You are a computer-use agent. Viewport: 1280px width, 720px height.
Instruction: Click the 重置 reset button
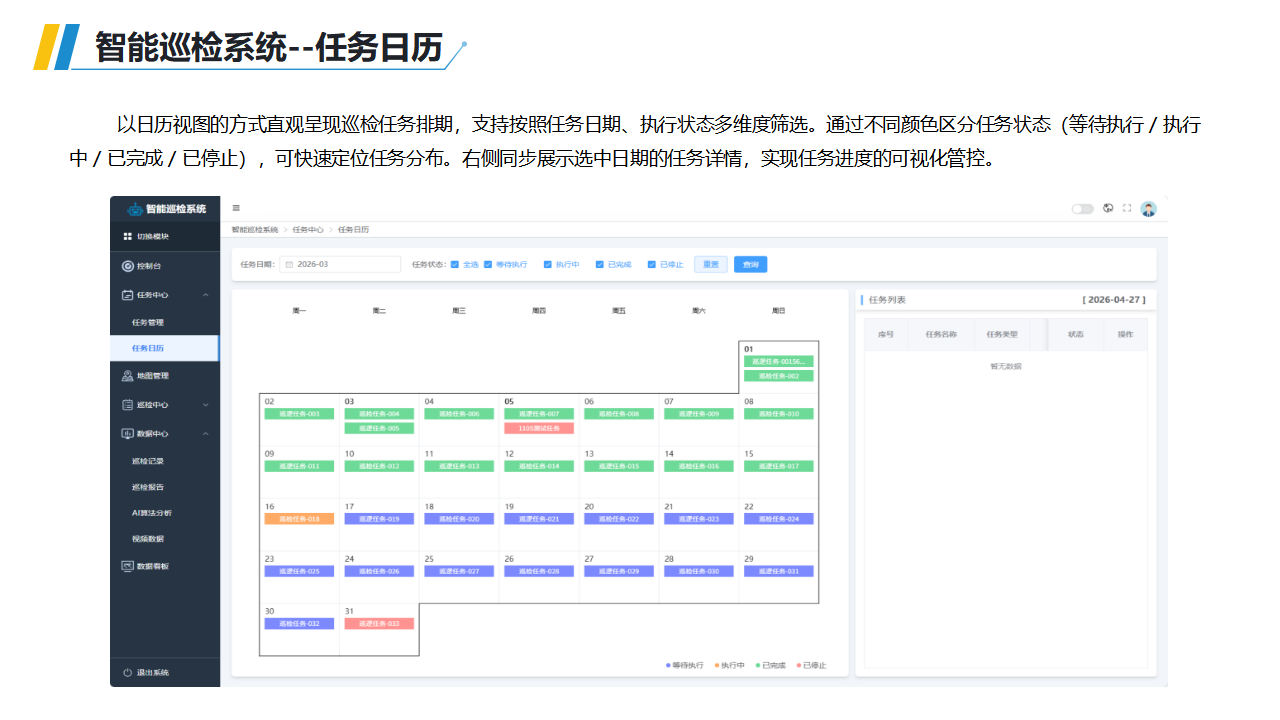point(711,265)
